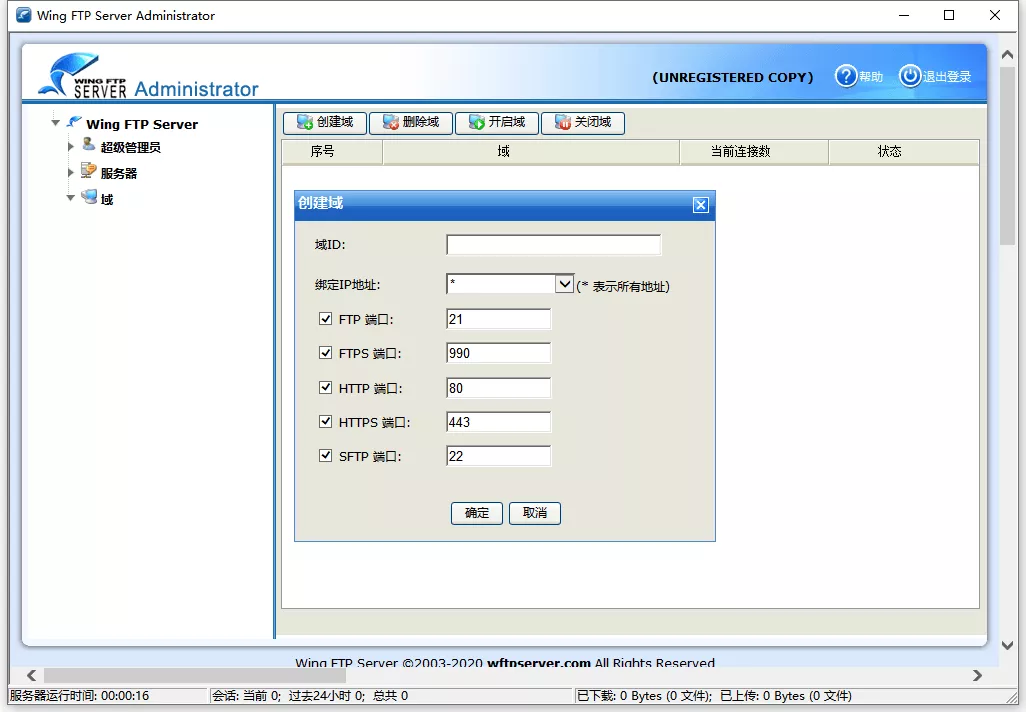This screenshot has height=712, width=1026.
Task: Confirm domain creation with 确定 button
Action: click(476, 513)
